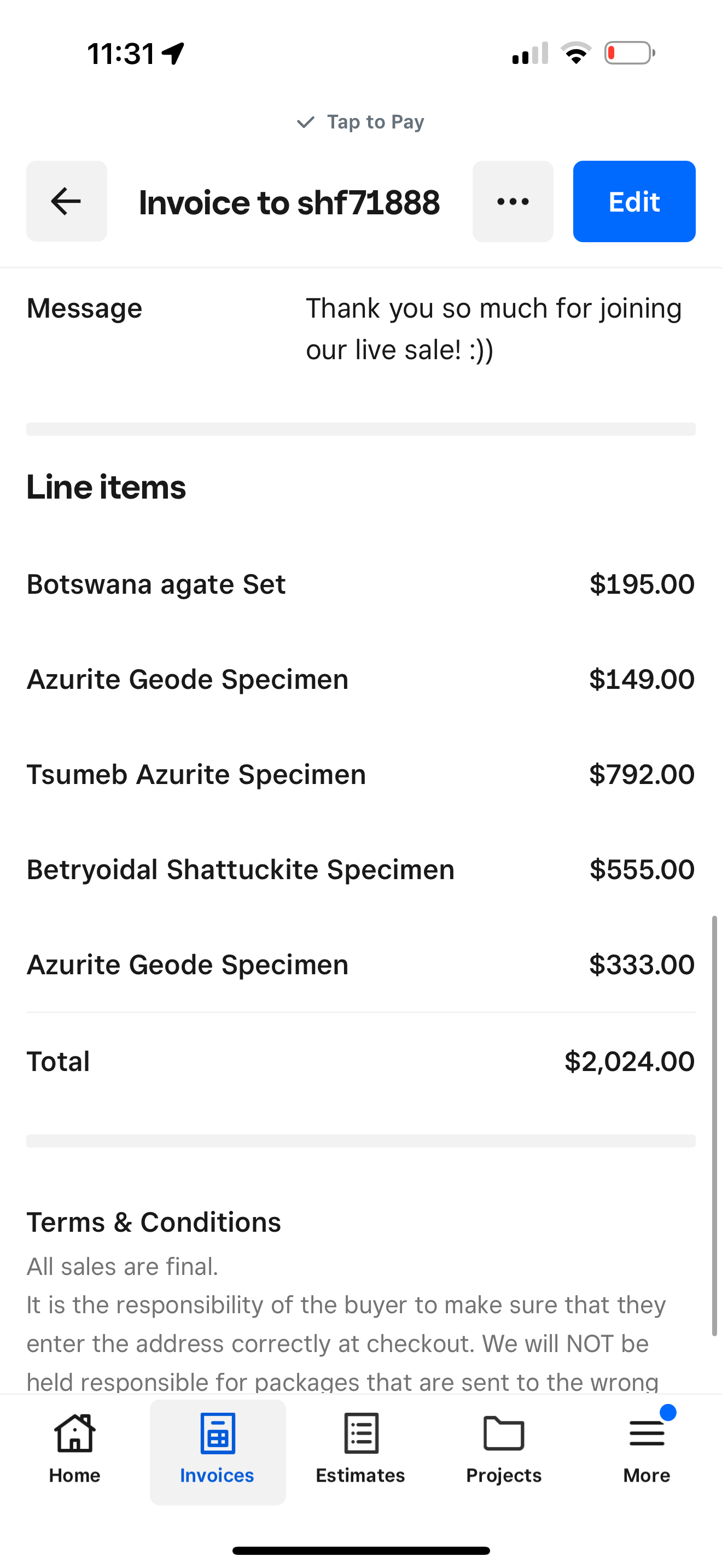
Task: Open the Projects folder icon
Action: click(x=503, y=1434)
